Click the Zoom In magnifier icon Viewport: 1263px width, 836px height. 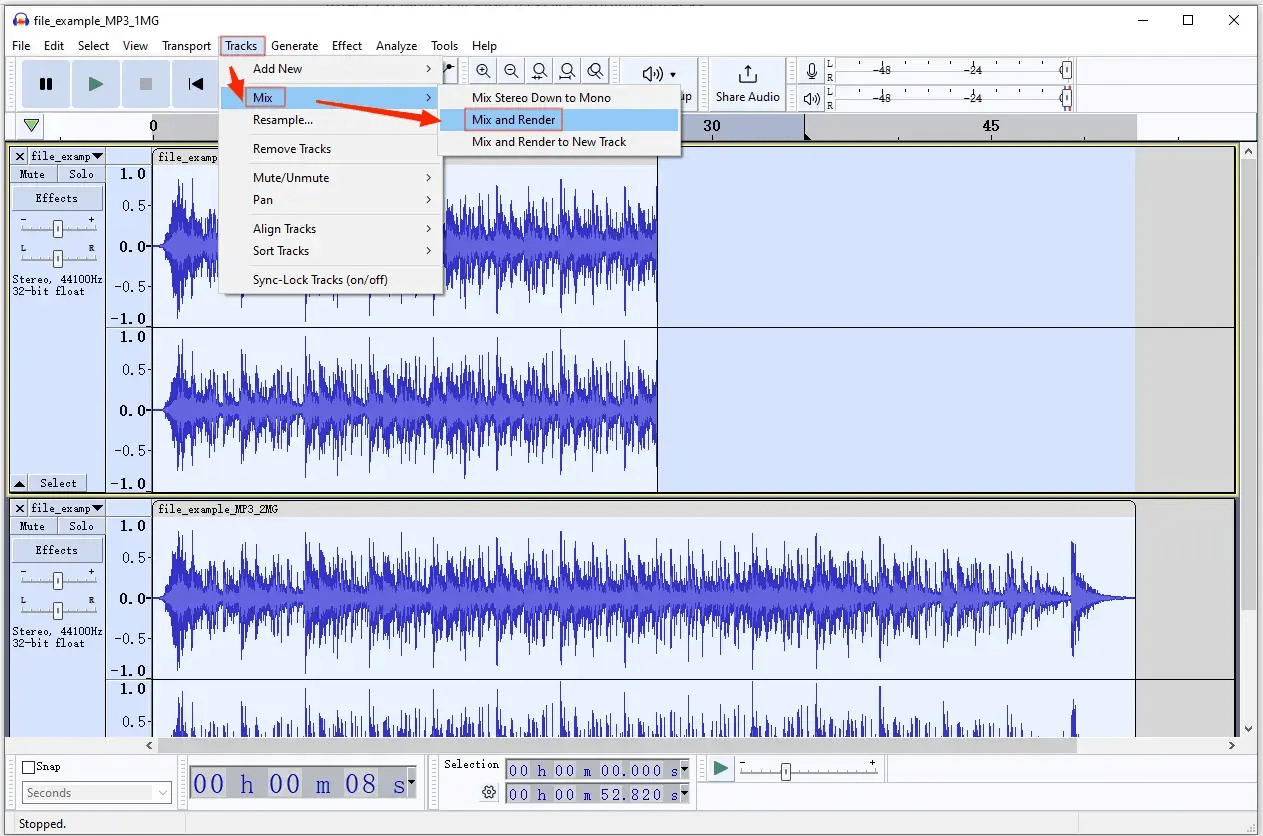point(484,71)
